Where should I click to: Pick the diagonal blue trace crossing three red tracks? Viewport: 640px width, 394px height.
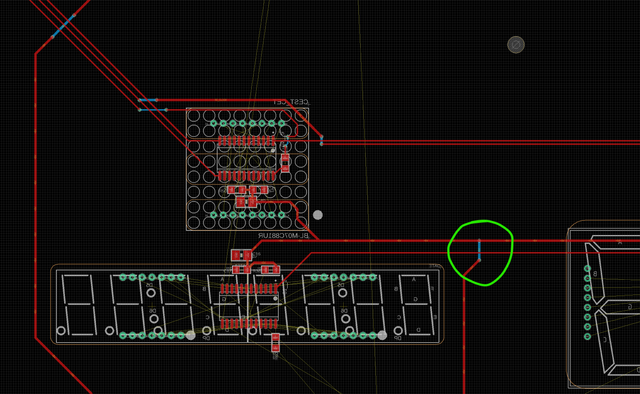tap(63, 26)
